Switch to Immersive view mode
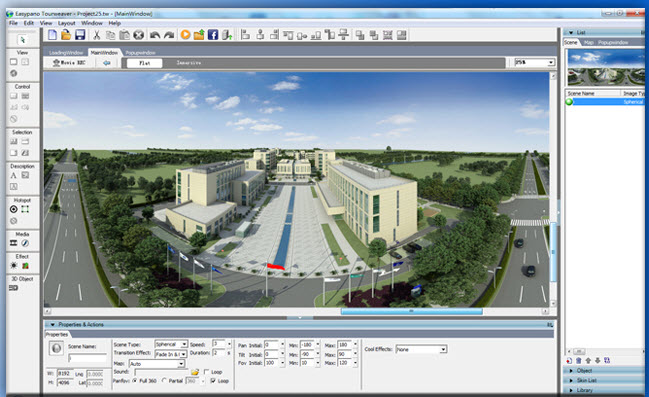This screenshot has height=397, width=649. [189, 63]
